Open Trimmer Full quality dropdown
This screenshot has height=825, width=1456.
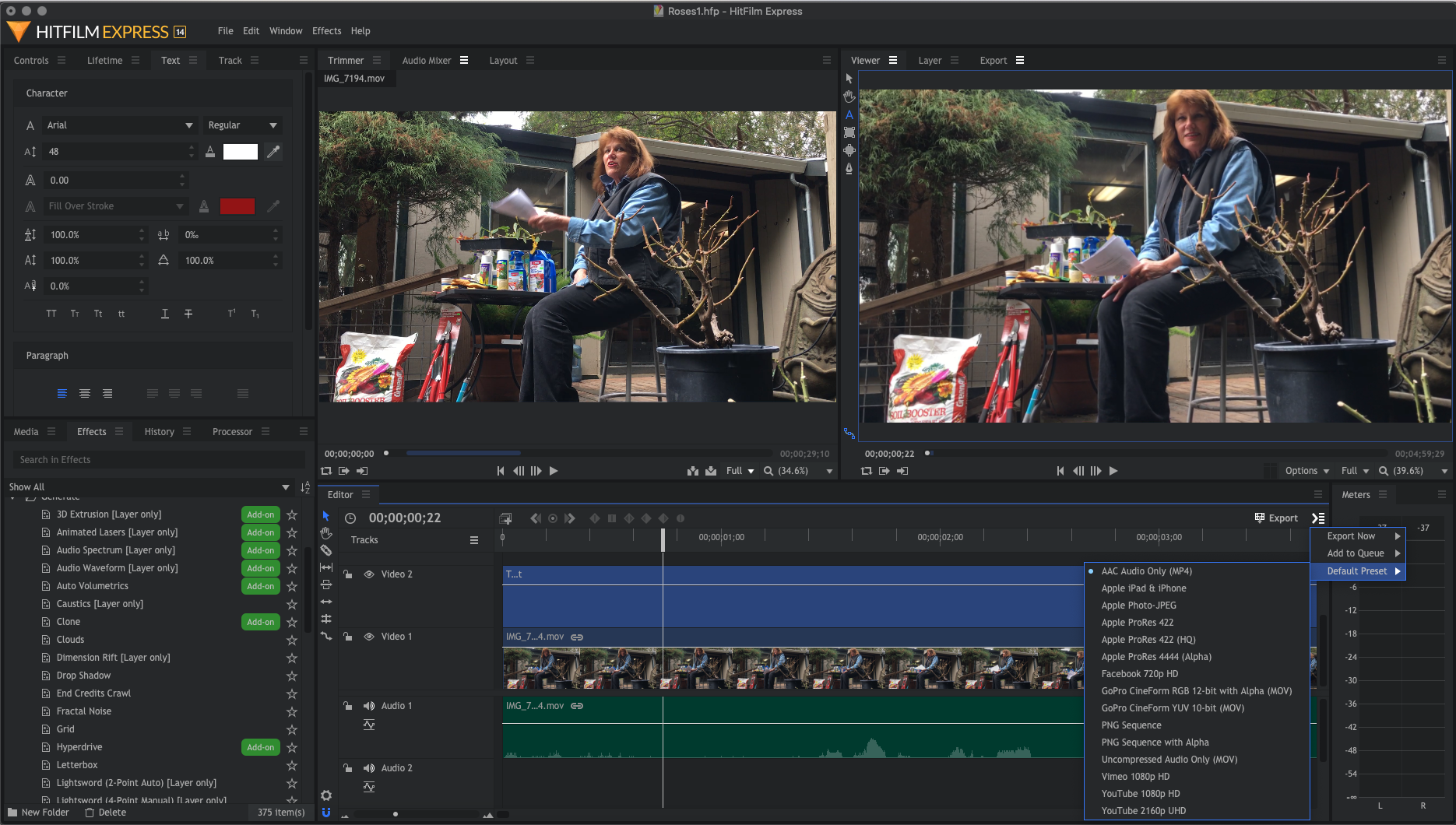pos(740,471)
